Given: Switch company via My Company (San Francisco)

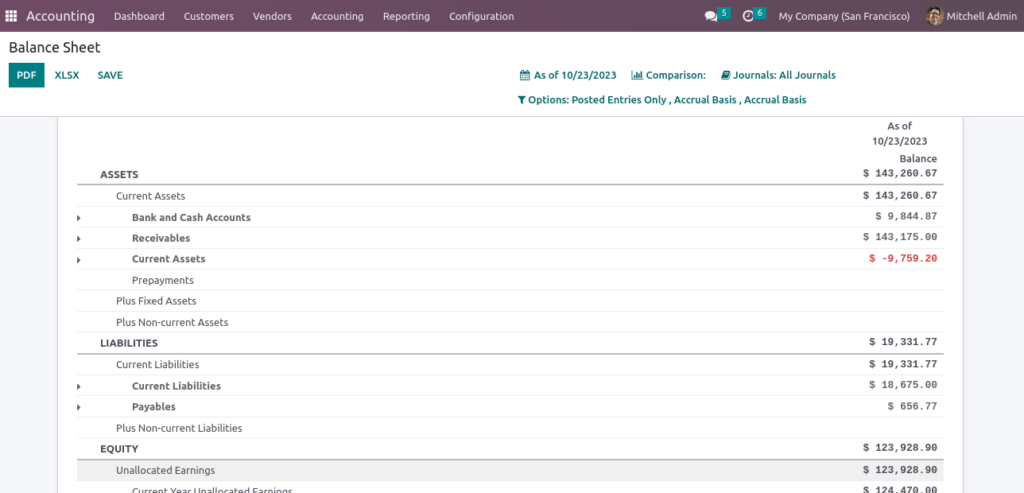Looking at the screenshot, I should coord(844,16).
